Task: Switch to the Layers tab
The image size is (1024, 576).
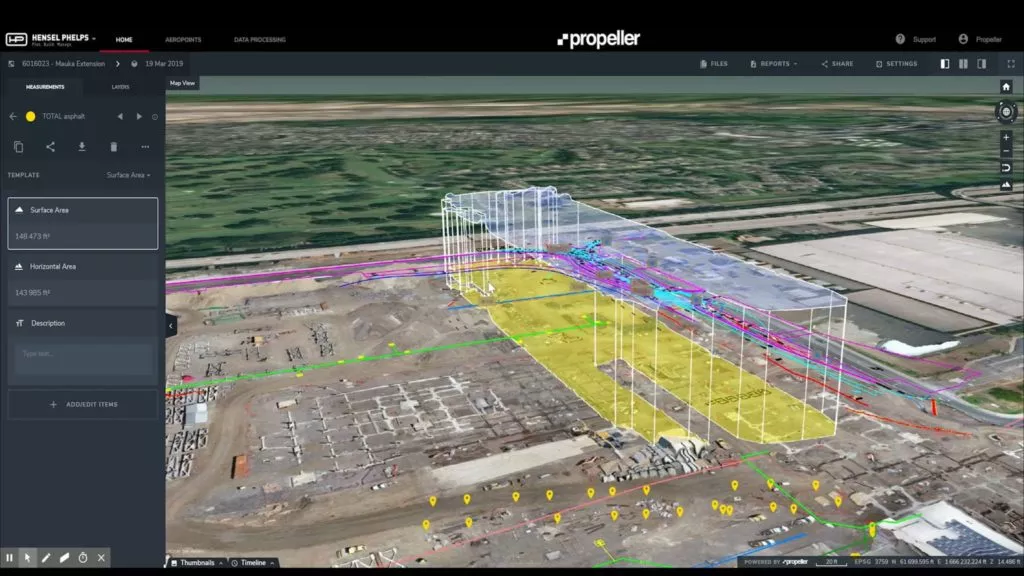Action: coord(120,87)
